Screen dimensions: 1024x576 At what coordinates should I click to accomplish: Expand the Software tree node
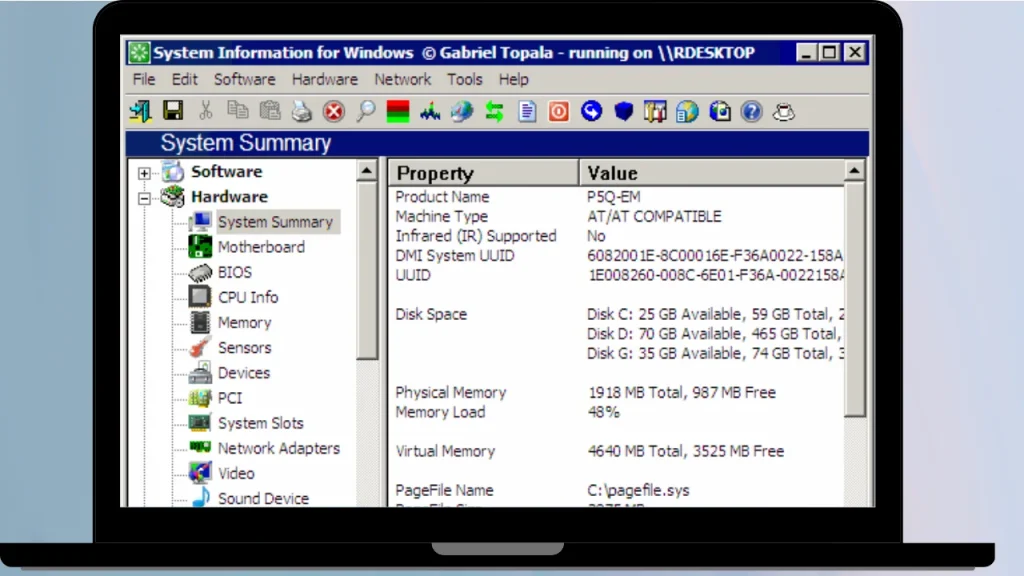[x=144, y=173]
